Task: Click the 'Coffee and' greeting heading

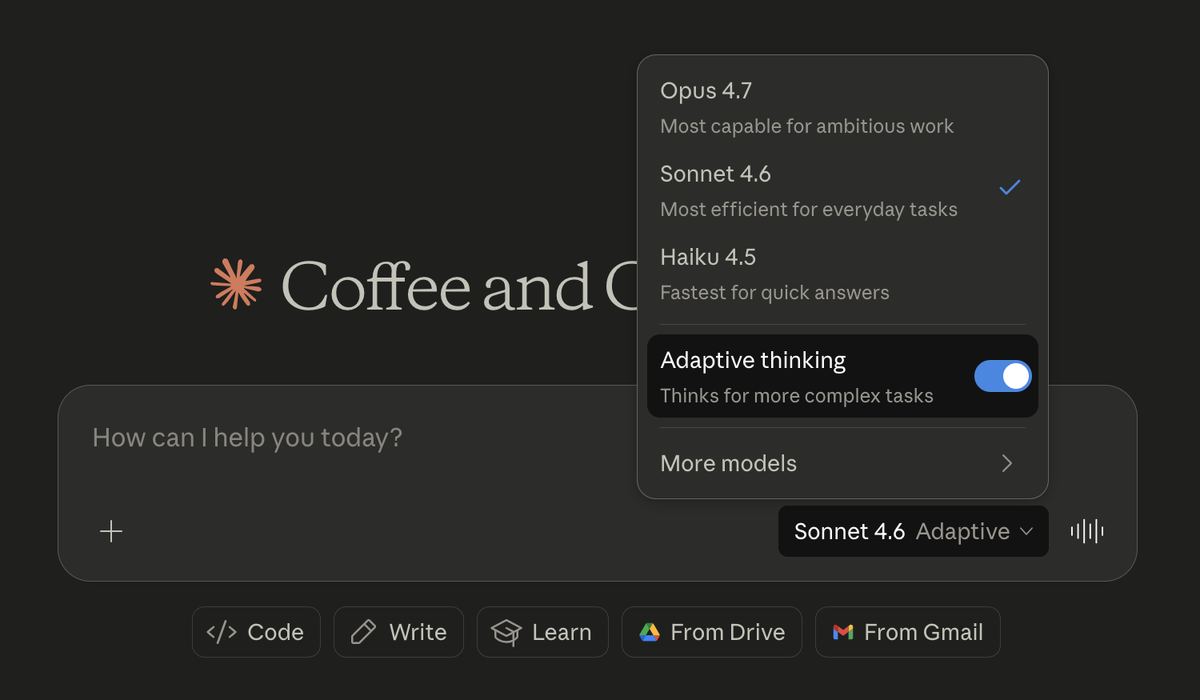Action: (438, 285)
